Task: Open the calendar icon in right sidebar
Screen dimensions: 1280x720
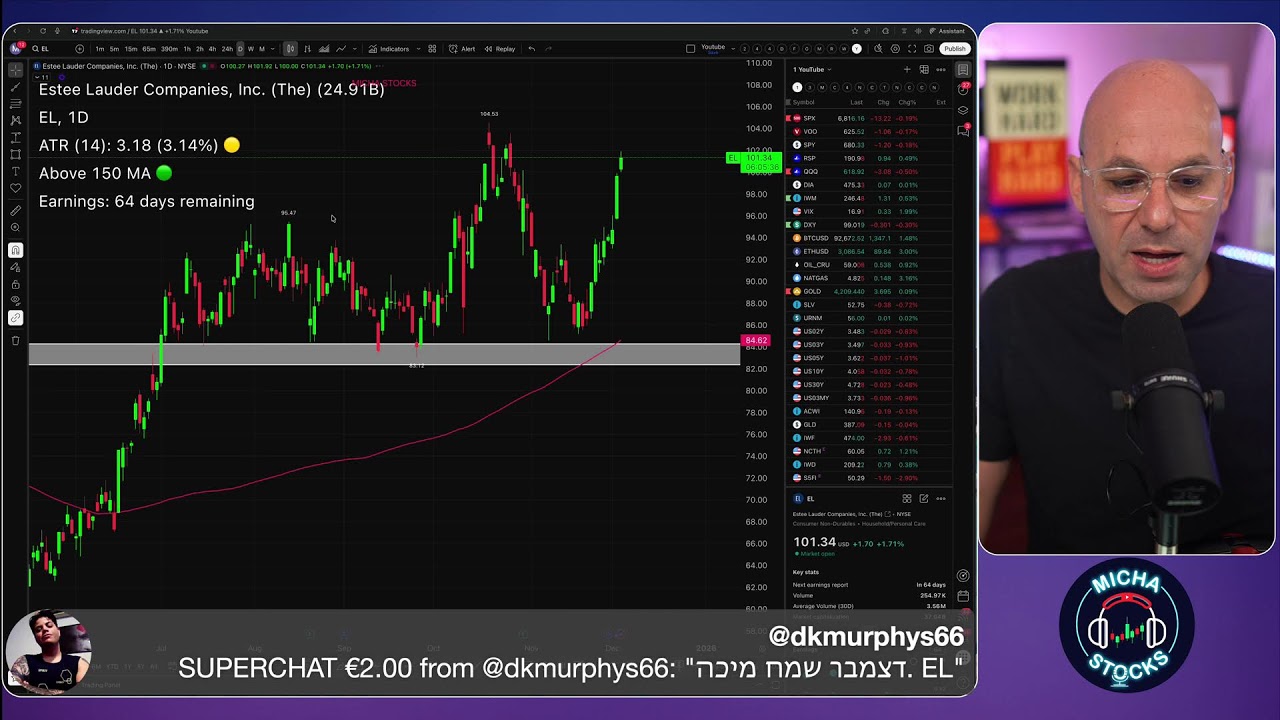Action: click(963, 596)
